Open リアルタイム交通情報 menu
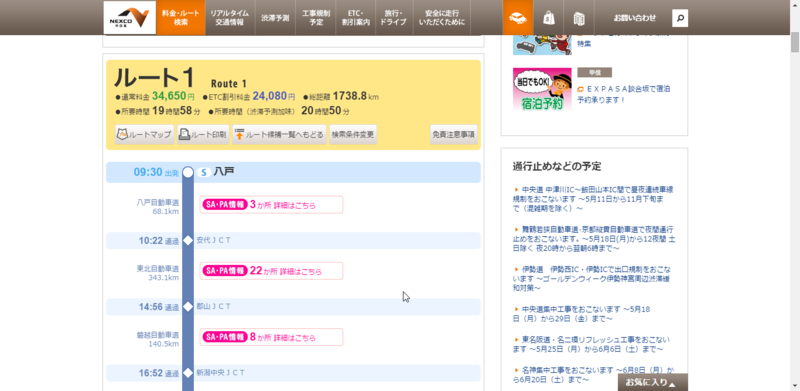800x391 pixels. click(x=229, y=17)
